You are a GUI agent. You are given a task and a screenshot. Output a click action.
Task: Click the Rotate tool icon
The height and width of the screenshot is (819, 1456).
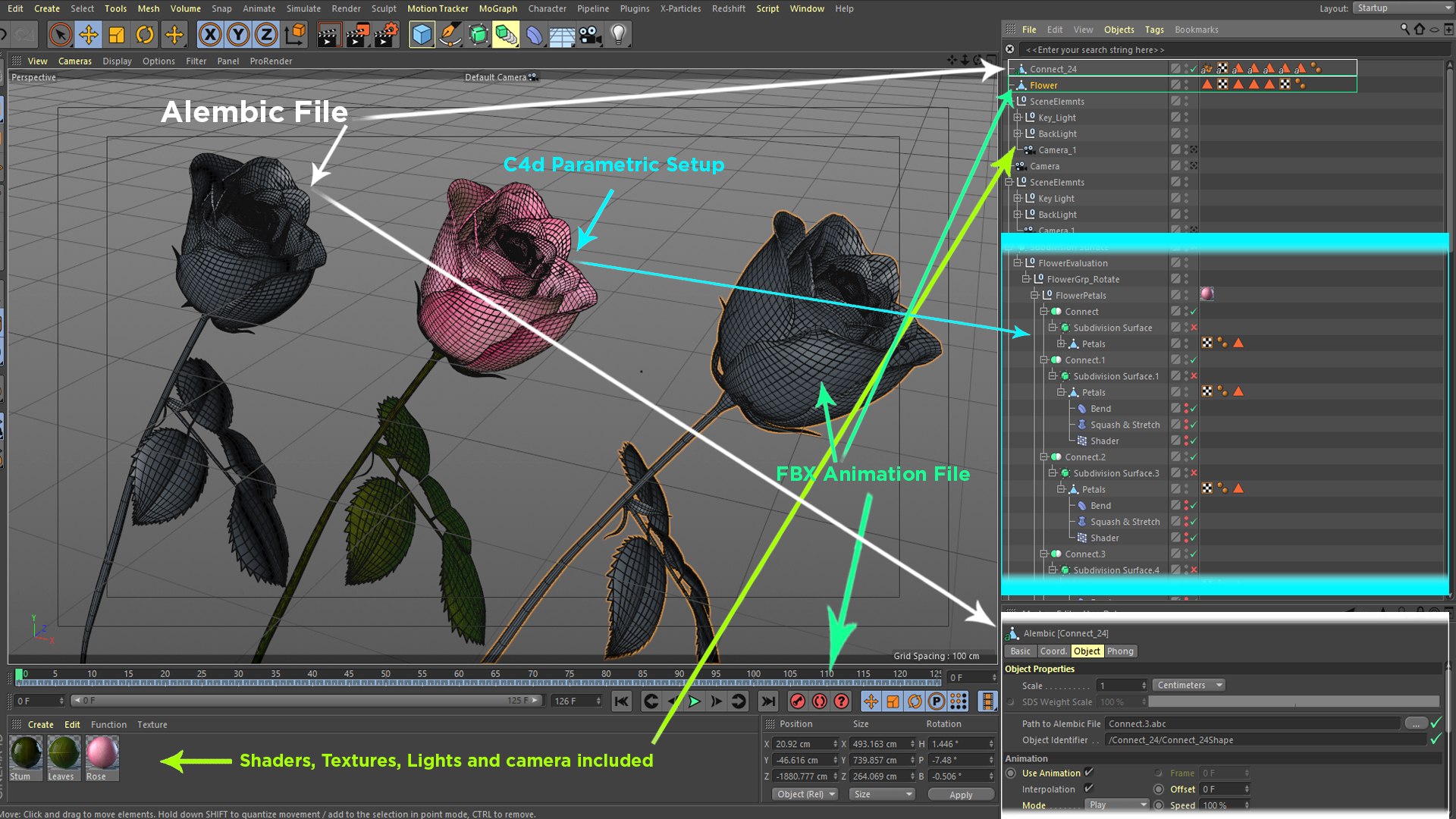(146, 35)
